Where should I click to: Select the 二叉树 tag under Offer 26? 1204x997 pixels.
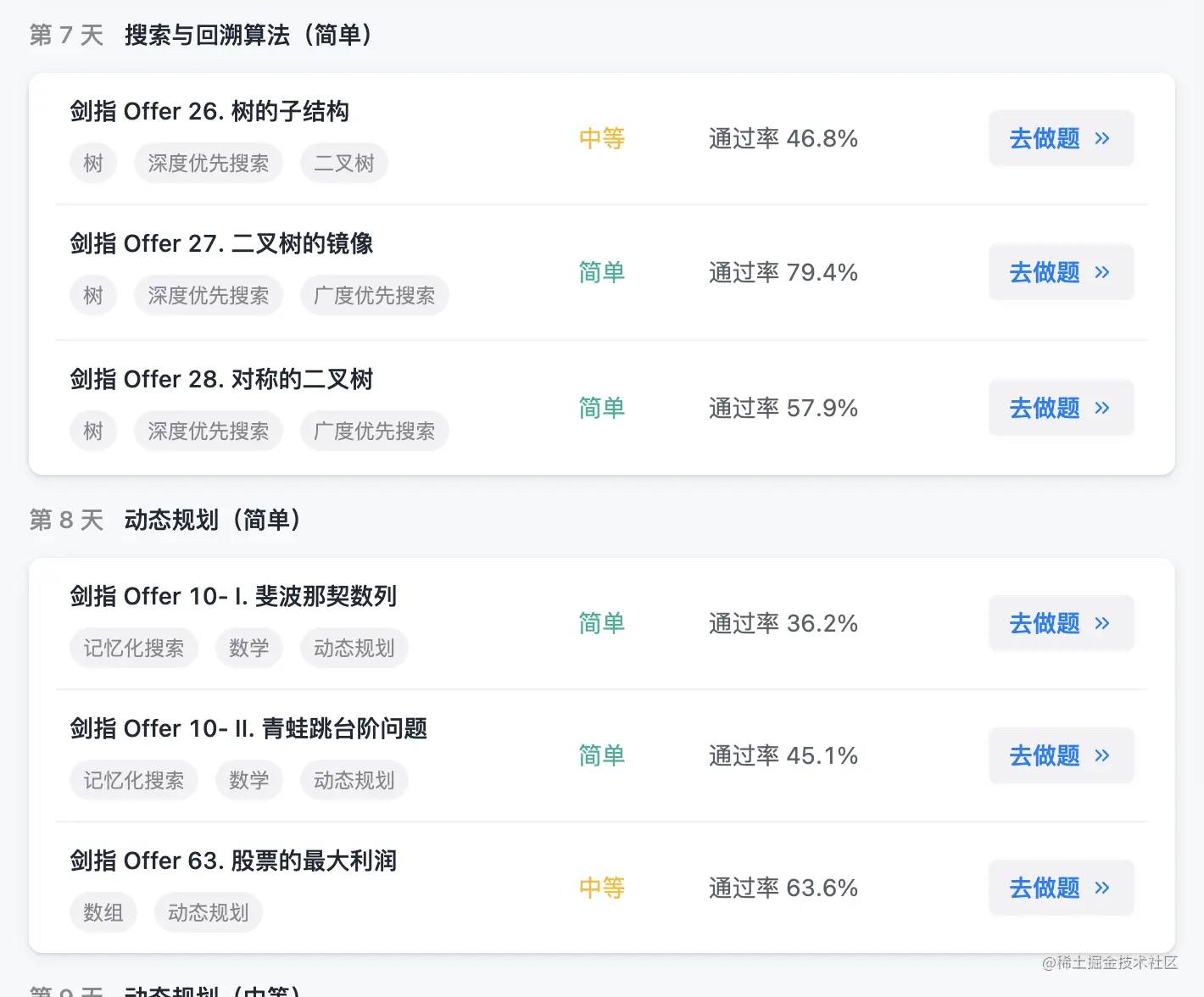[343, 163]
